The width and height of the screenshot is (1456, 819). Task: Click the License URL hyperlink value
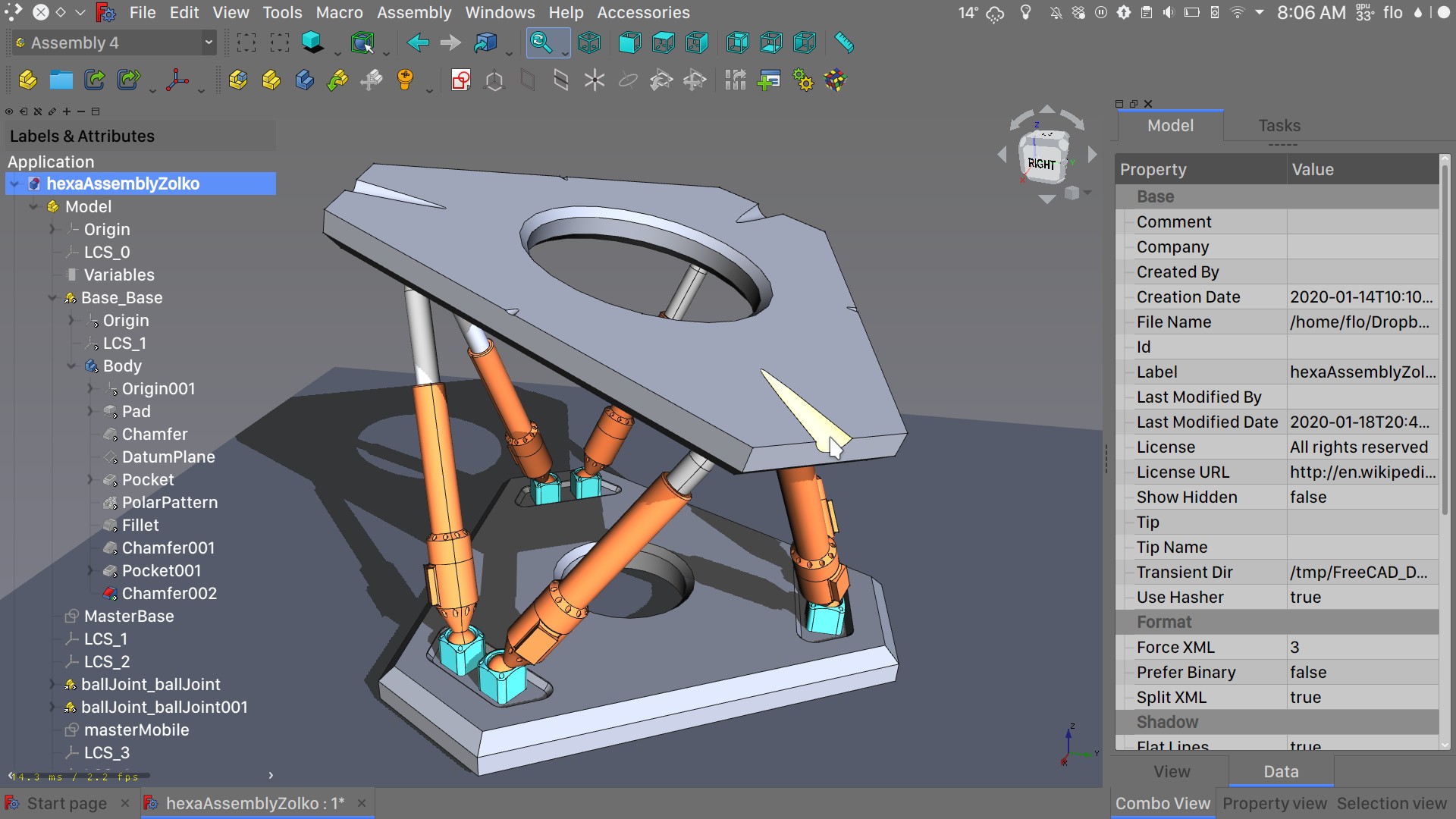1360,472
